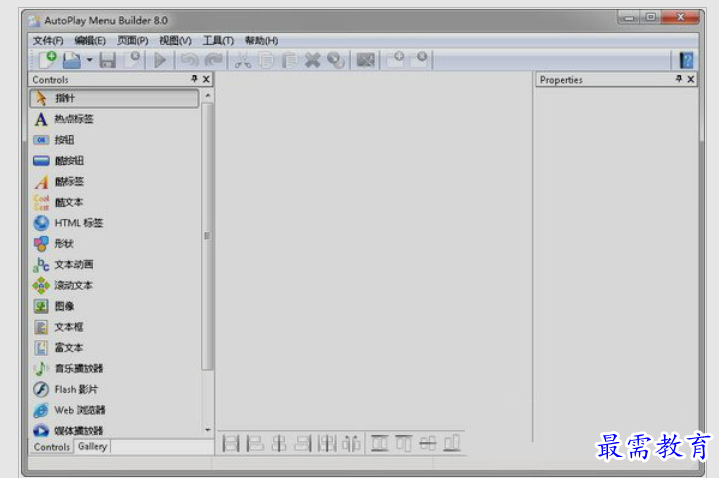Select the 酷按钮 control
The width and height of the screenshot is (719, 478).
pyautogui.click(x=114, y=161)
